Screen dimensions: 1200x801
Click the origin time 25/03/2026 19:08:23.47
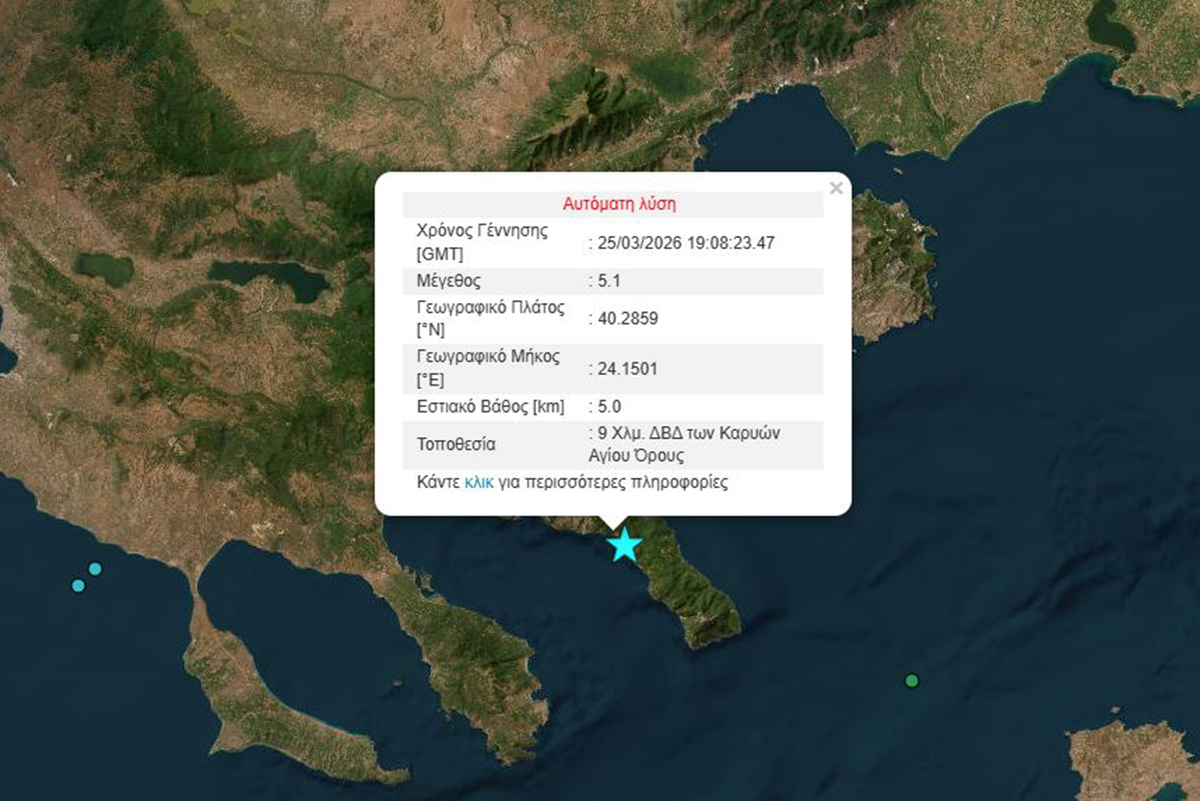686,242
